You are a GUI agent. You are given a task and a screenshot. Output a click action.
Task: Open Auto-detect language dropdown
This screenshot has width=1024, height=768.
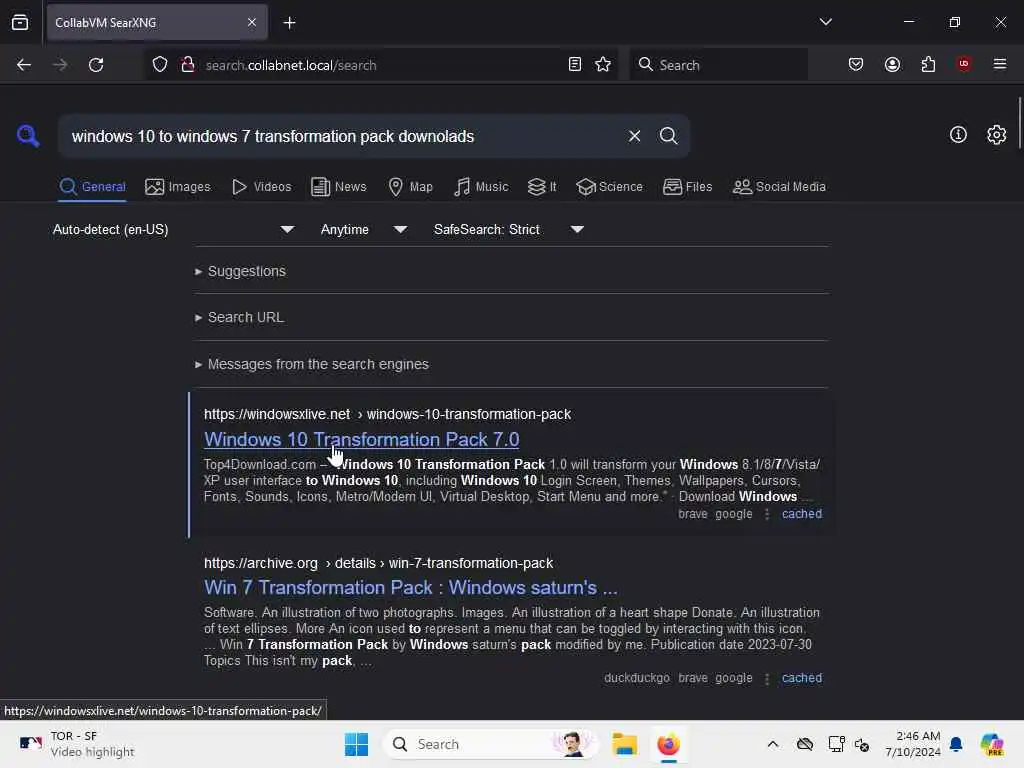pos(174,229)
